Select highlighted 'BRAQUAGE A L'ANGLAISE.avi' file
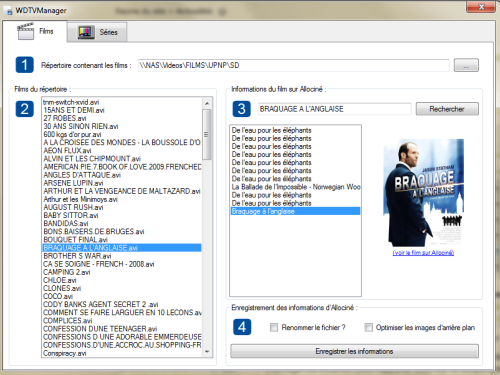The height and width of the screenshot is (375, 500). click(x=122, y=248)
